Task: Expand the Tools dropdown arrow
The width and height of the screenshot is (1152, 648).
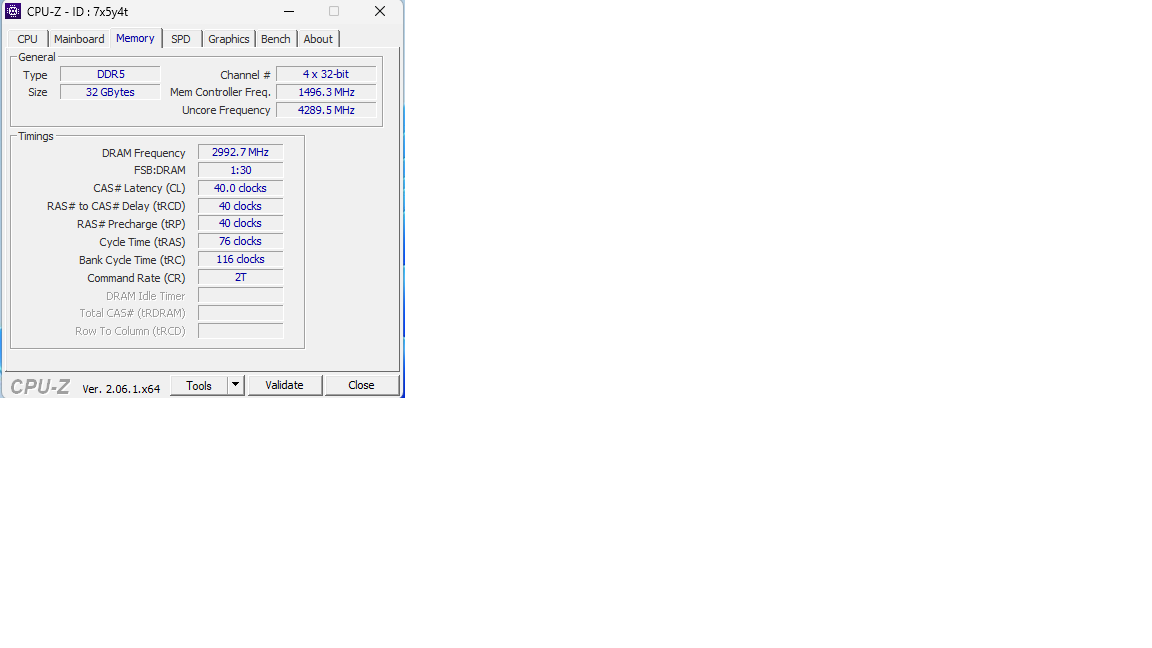Action: pyautogui.click(x=235, y=385)
